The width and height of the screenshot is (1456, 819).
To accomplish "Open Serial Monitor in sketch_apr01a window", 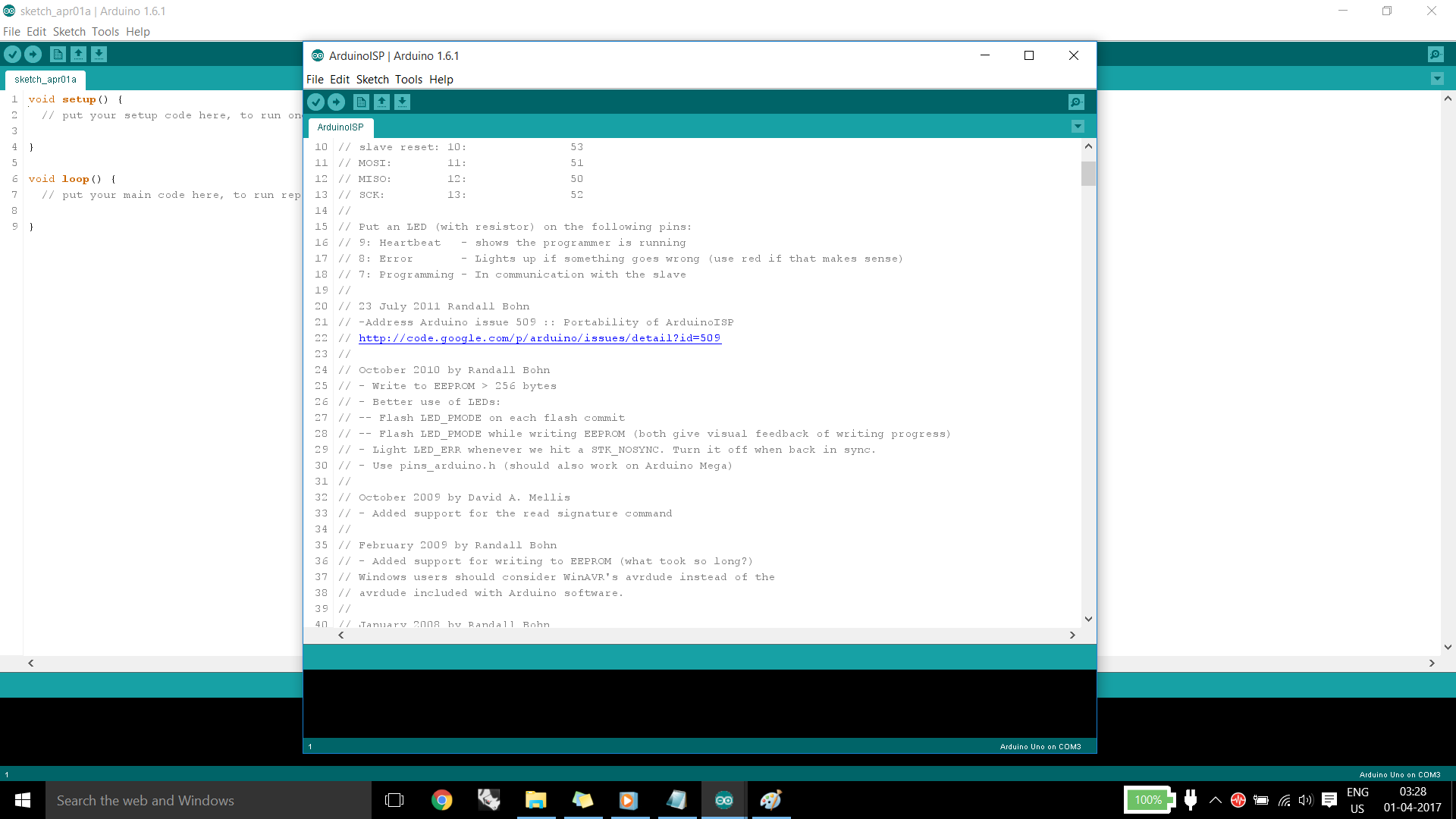I will click(1436, 55).
